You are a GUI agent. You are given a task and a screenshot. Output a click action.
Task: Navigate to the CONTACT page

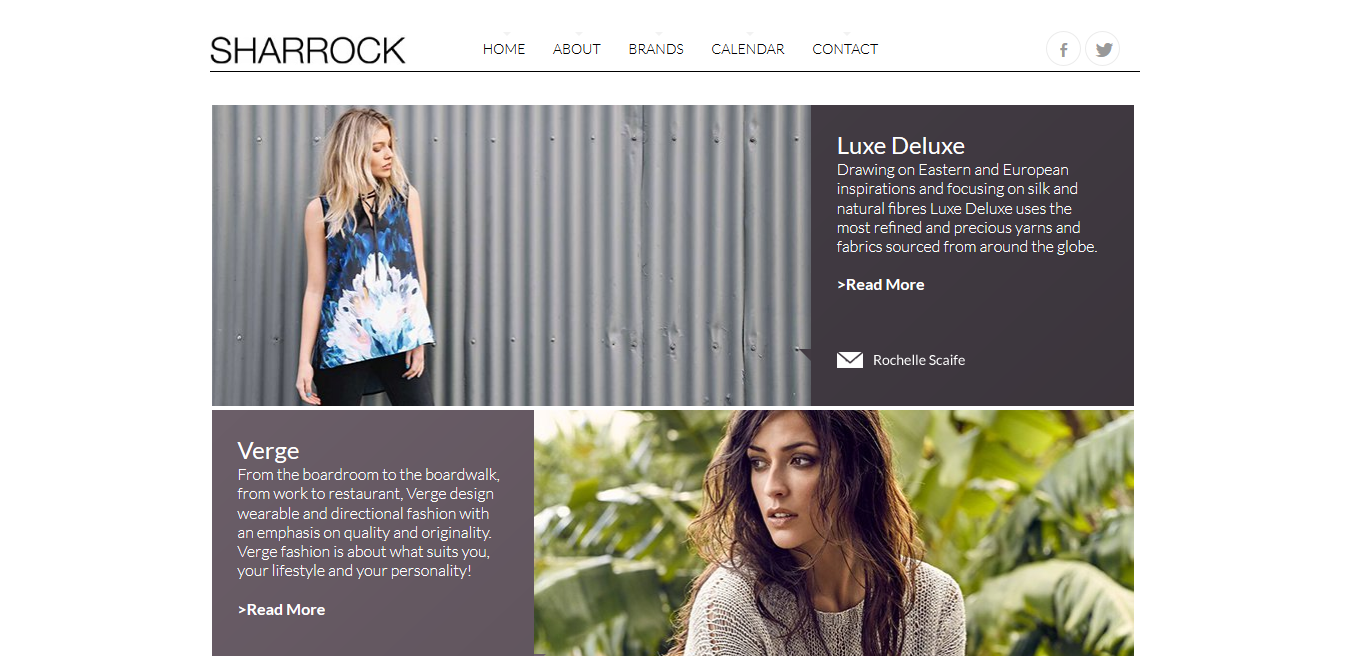(x=845, y=49)
